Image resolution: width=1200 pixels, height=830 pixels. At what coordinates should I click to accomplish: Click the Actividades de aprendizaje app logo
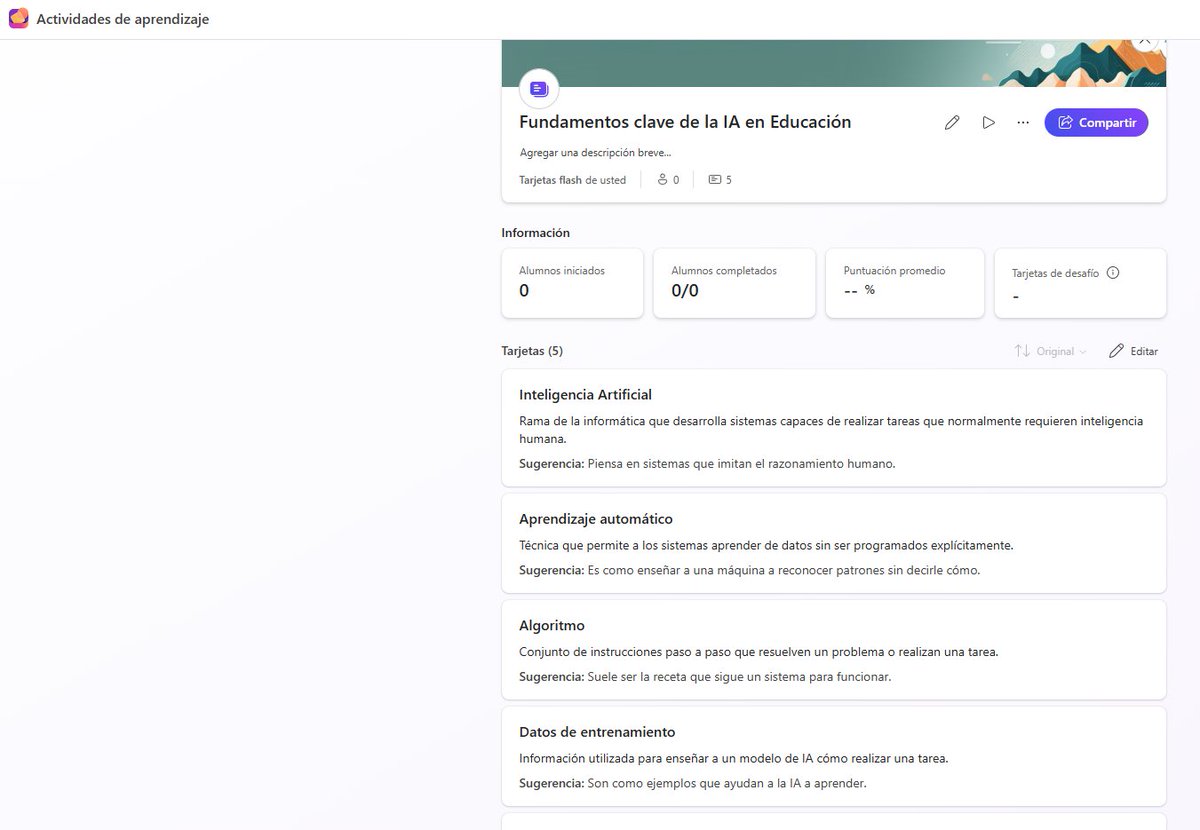pyautogui.click(x=18, y=19)
